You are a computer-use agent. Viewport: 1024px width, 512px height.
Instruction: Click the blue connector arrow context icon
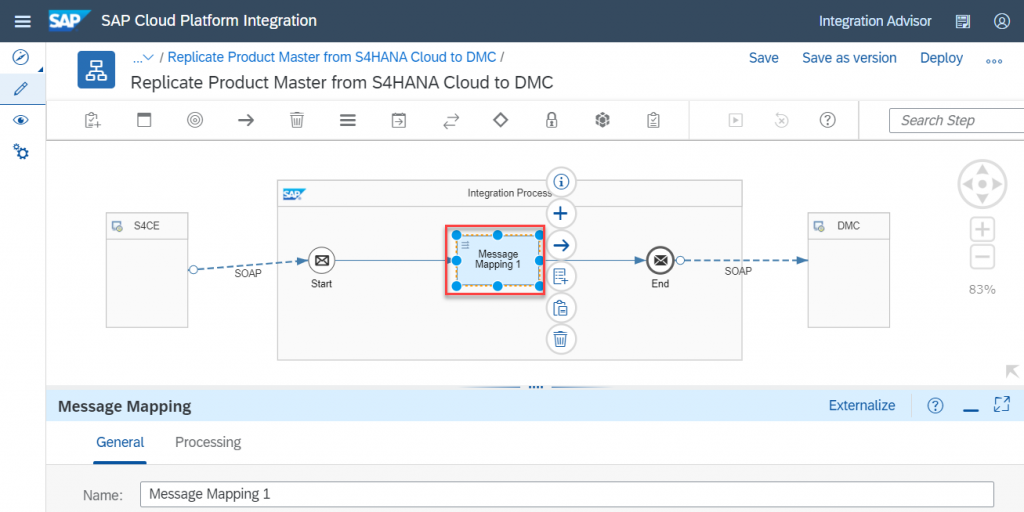[561, 245]
